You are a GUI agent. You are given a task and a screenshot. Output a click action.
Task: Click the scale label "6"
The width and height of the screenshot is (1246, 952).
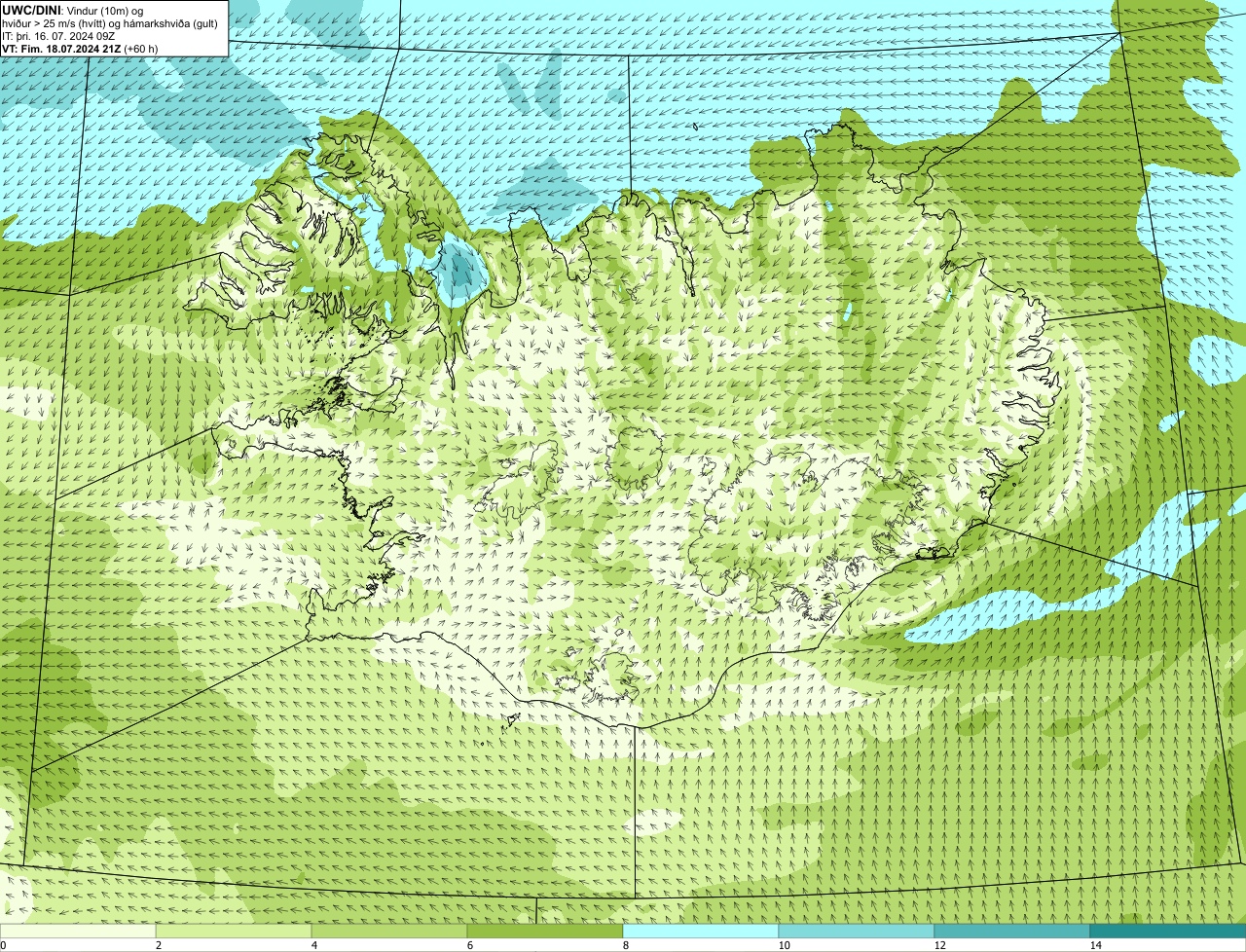click(x=469, y=945)
